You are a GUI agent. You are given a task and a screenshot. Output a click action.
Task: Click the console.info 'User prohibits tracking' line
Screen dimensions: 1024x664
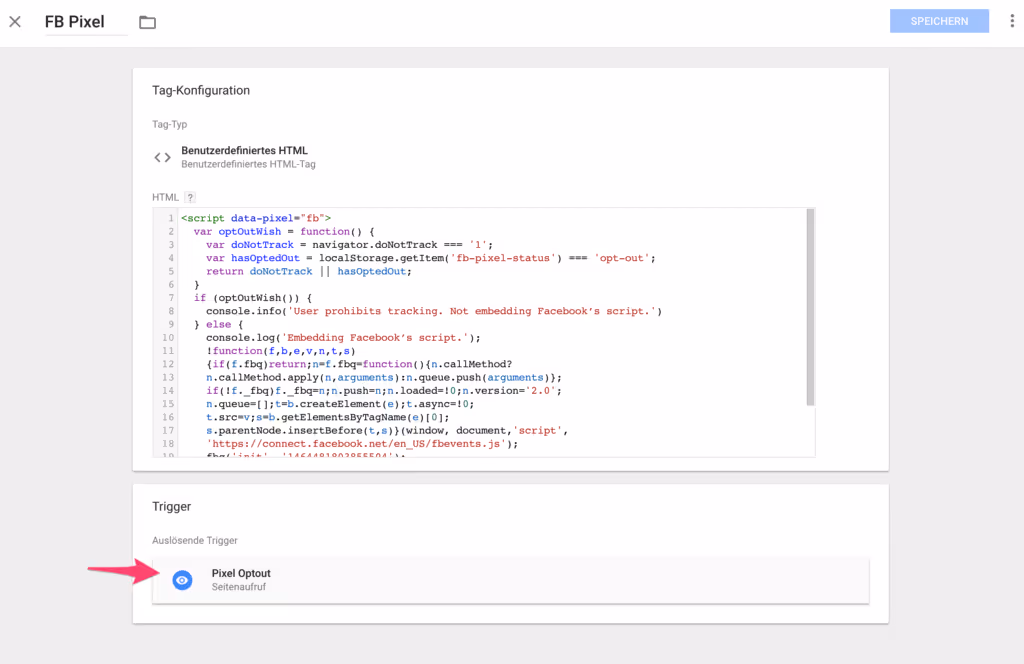point(434,311)
